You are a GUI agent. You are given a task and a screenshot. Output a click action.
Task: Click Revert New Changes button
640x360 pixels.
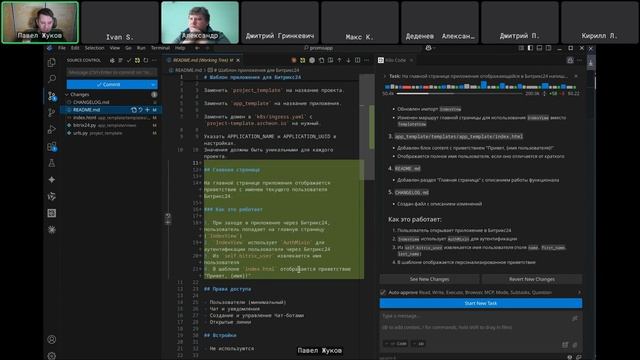coord(532,279)
